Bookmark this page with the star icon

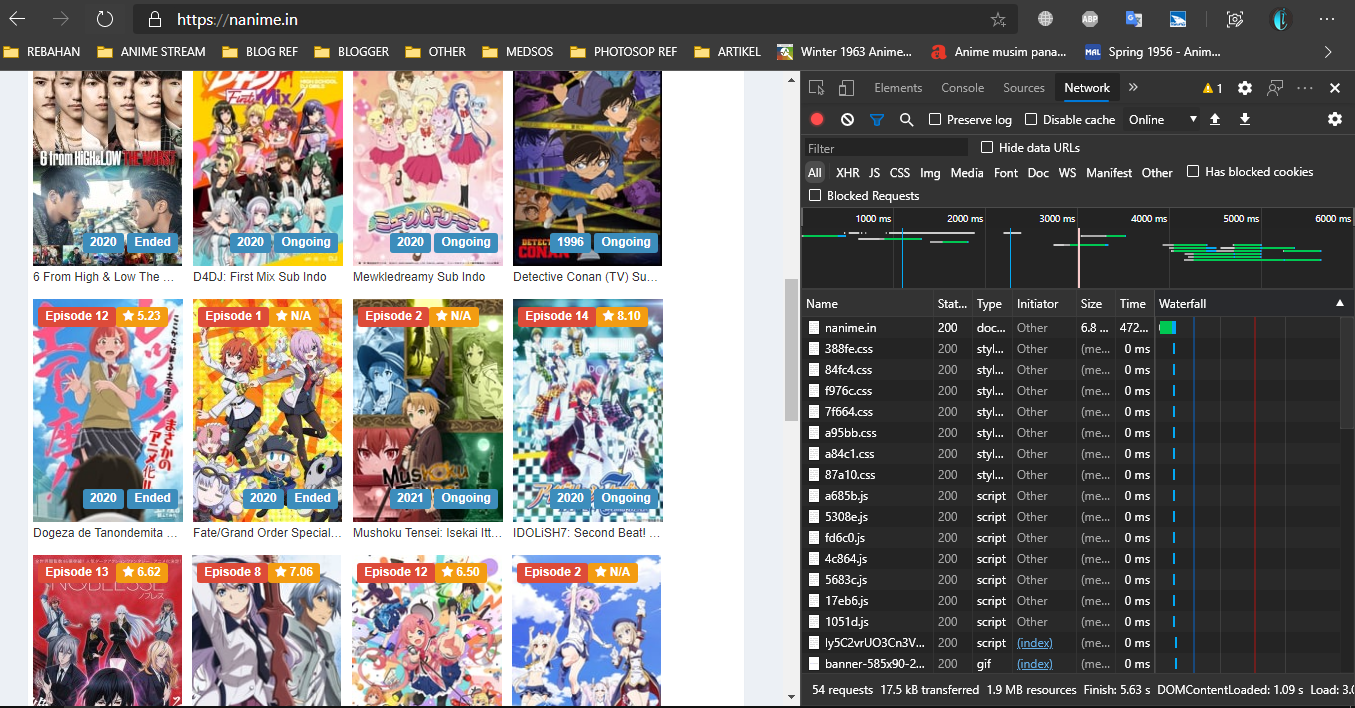pyautogui.click(x=998, y=19)
